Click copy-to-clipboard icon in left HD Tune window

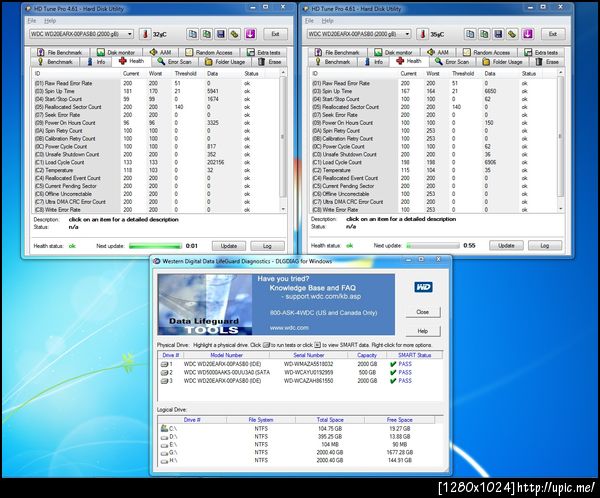192,34
